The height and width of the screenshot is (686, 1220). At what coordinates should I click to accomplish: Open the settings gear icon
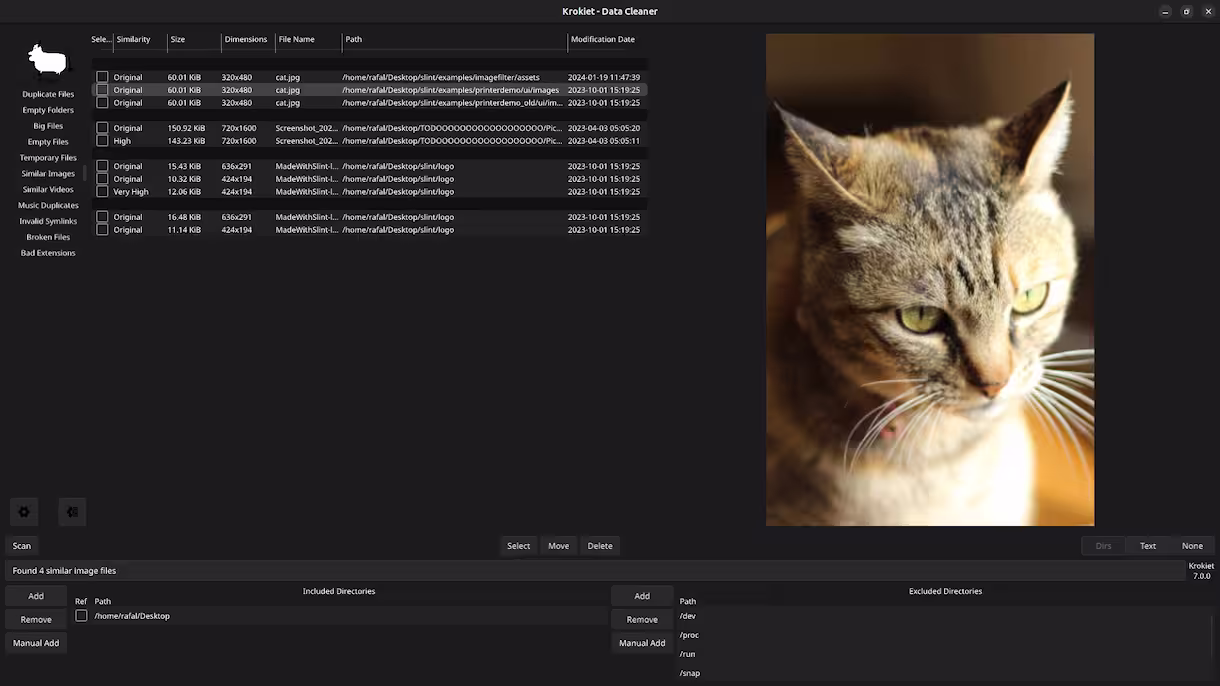[x=24, y=512]
